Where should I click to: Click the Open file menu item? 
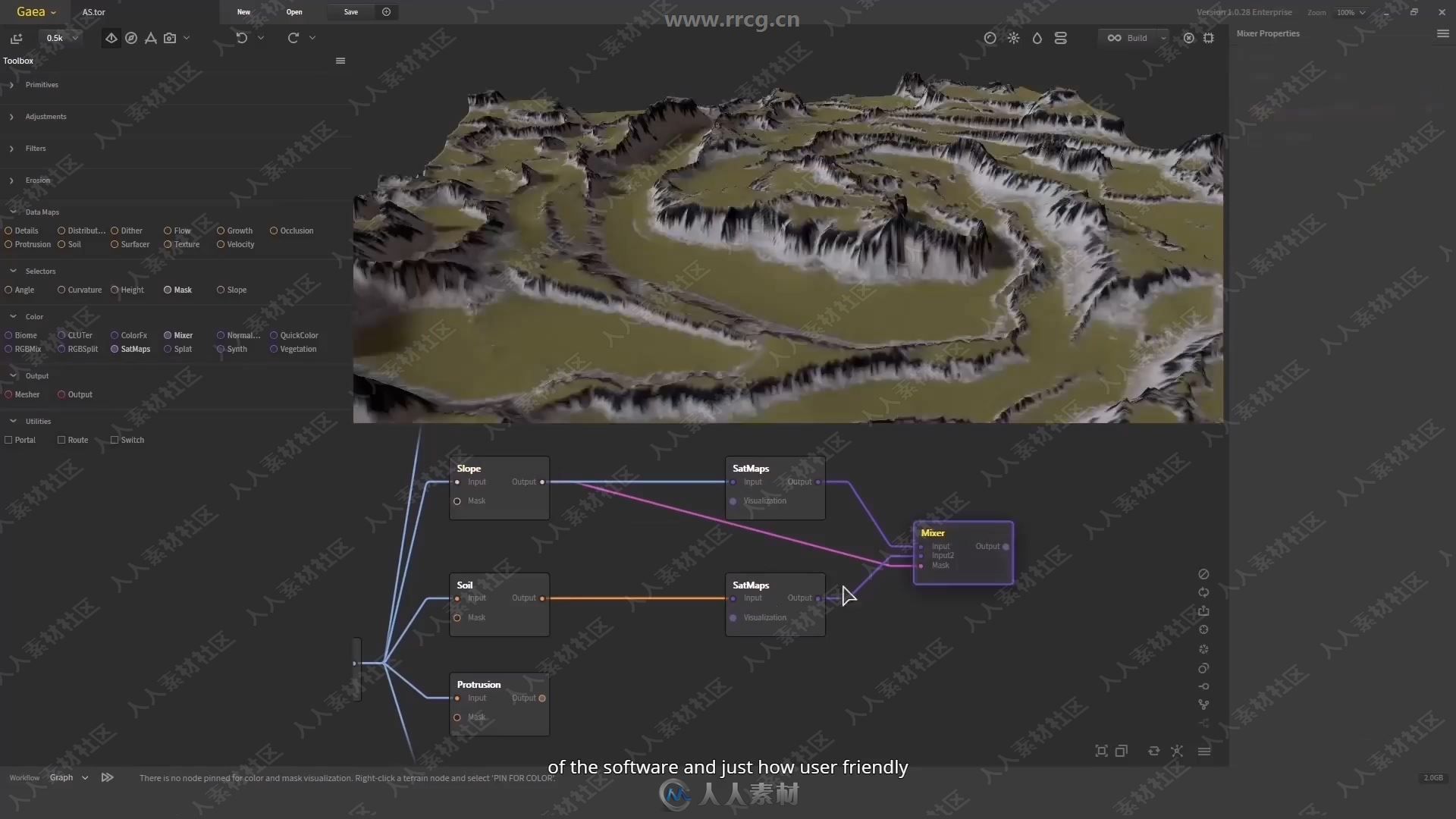[294, 12]
